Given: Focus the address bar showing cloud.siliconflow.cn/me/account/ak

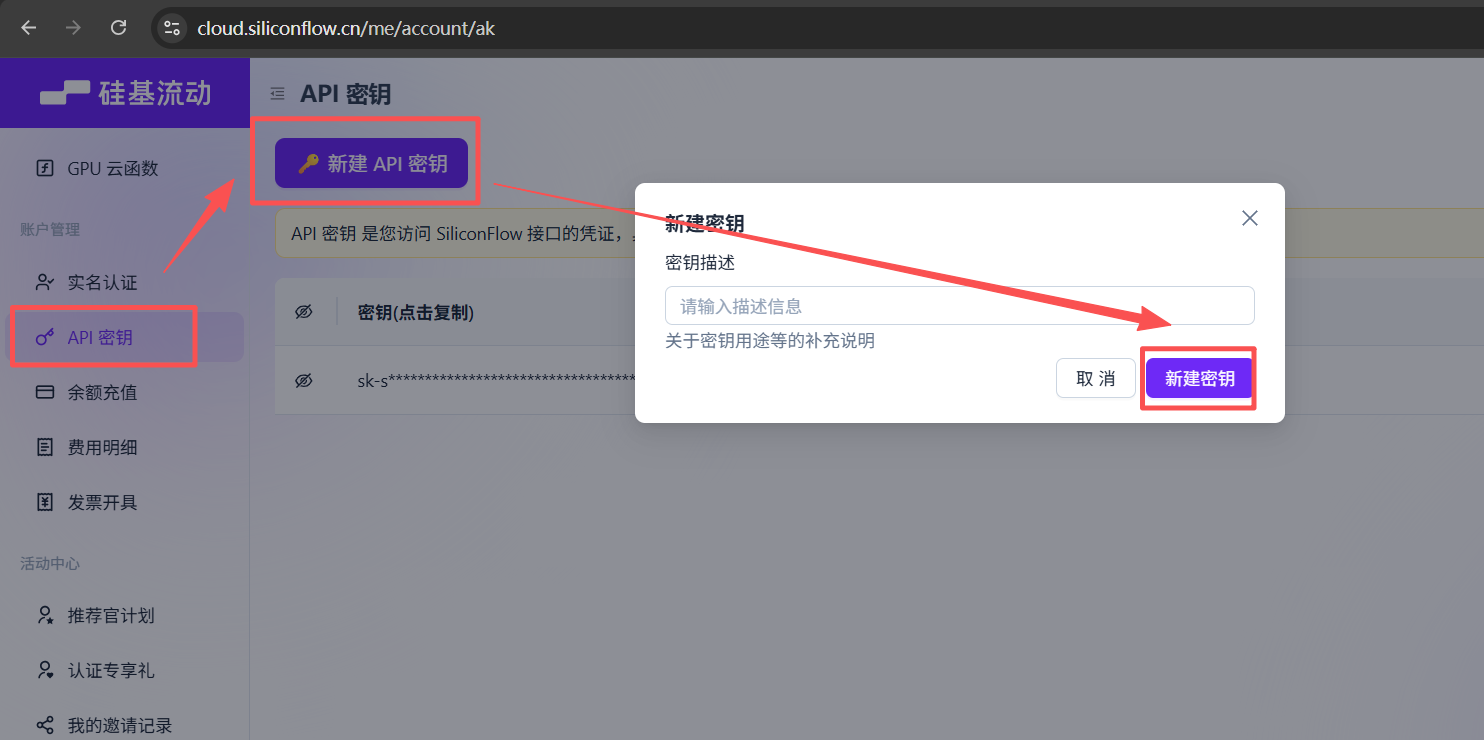Looking at the screenshot, I should [x=346, y=28].
